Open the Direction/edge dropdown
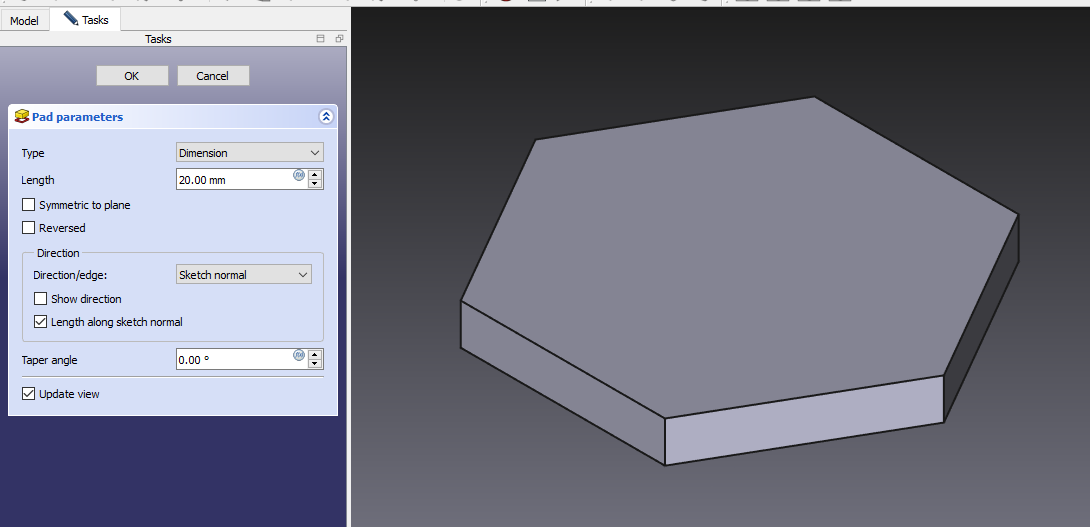 click(x=244, y=275)
